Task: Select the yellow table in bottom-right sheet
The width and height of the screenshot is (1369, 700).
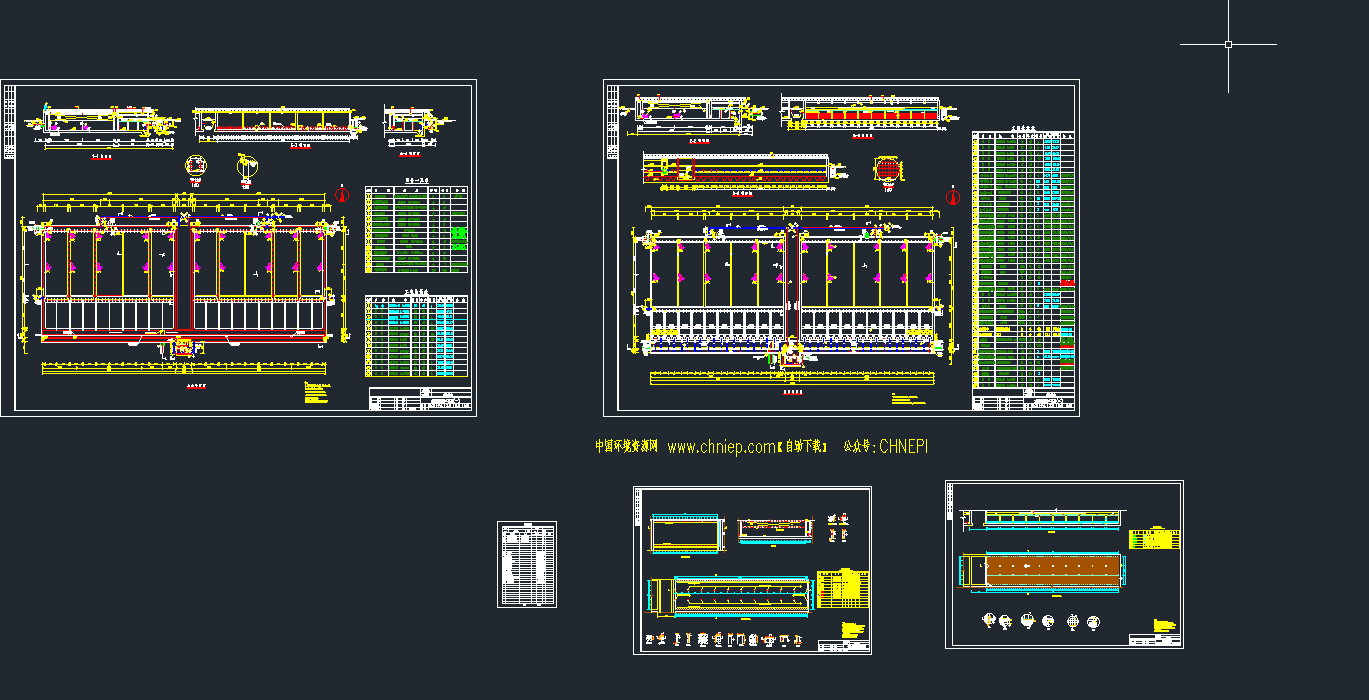Action: [x=1154, y=538]
